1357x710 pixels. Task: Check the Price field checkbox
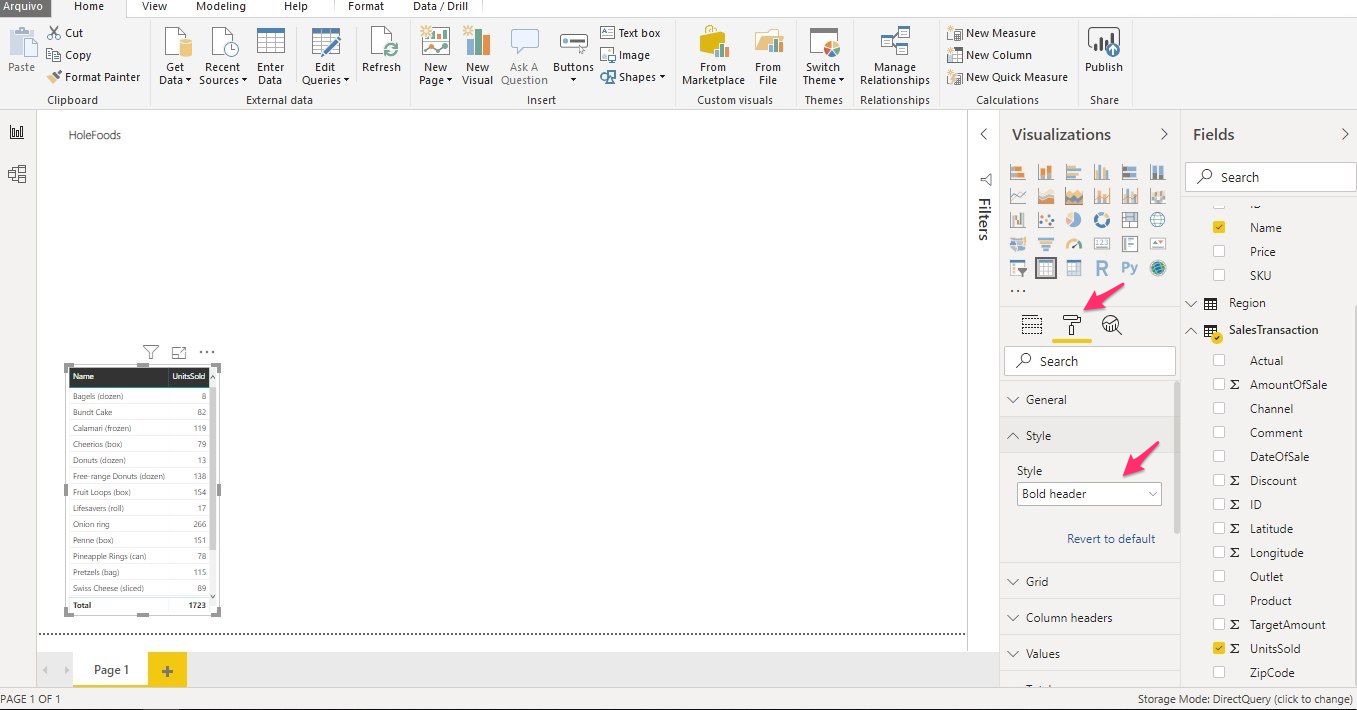[x=1219, y=251]
